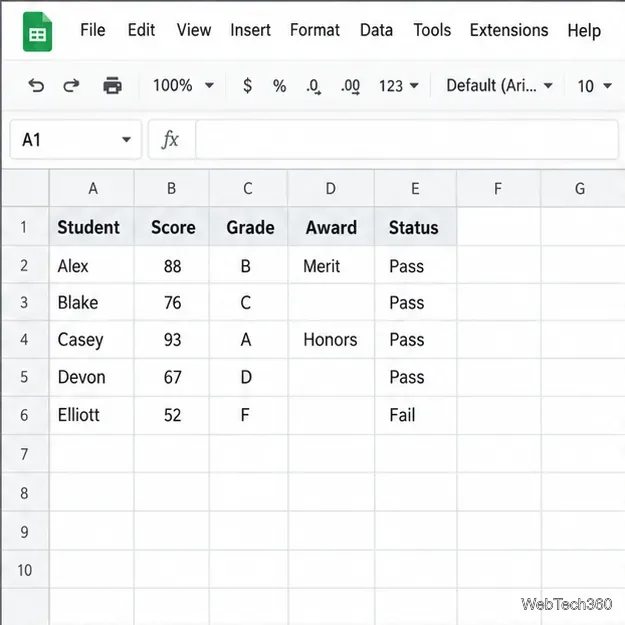
Task: Click the cell containing Elliott
Action: [92, 415]
